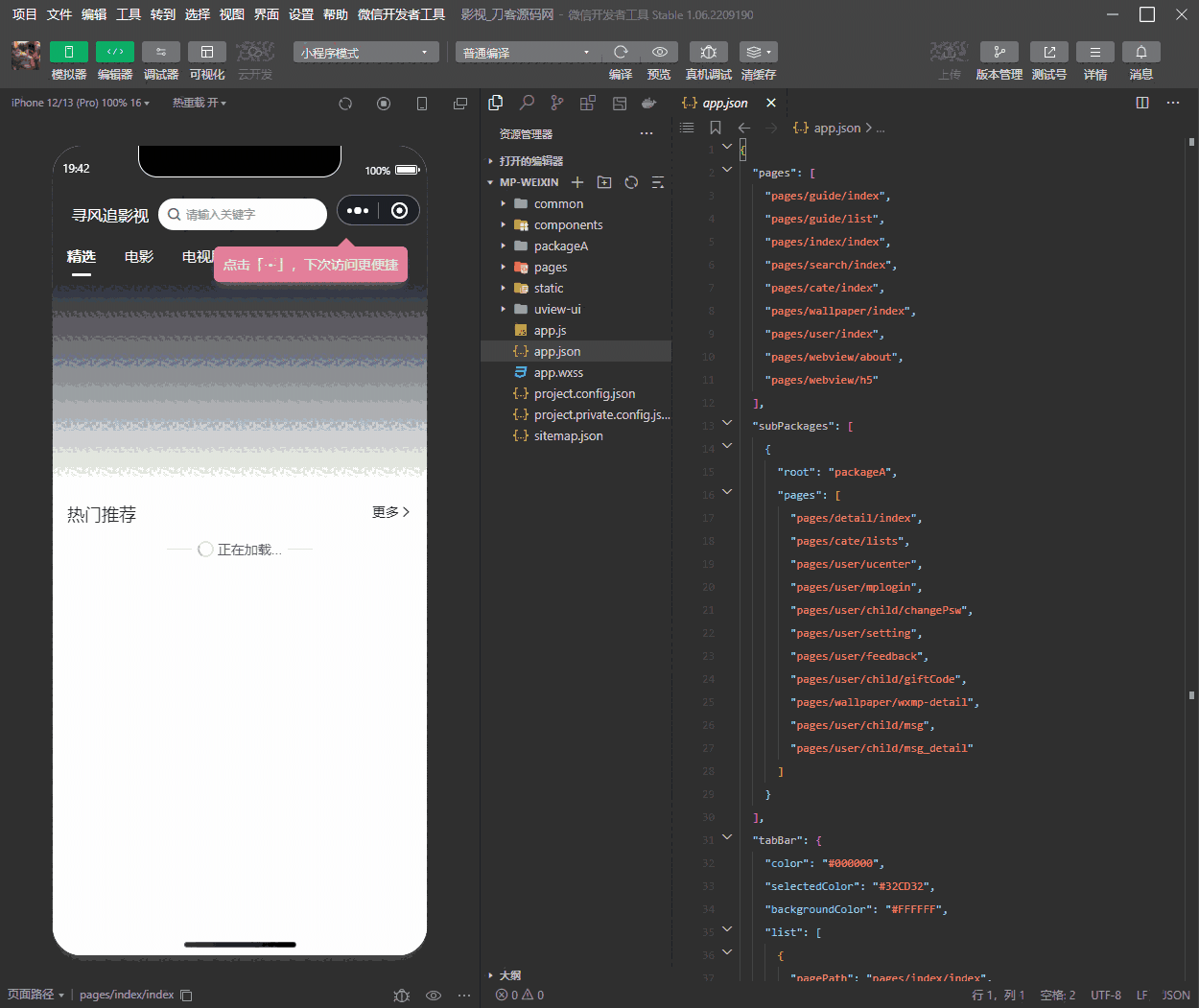Expand the packageA folder
The height and width of the screenshot is (1008, 1199).
[560, 246]
